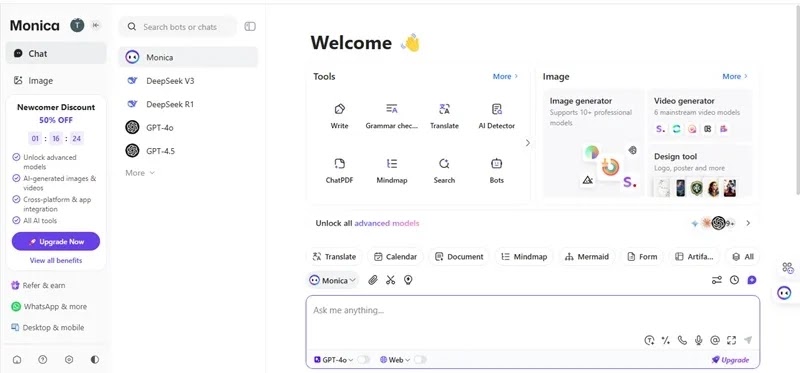The height and width of the screenshot is (373, 800).
Task: Start a new chat with purple bubble icon
Action: [752, 280]
